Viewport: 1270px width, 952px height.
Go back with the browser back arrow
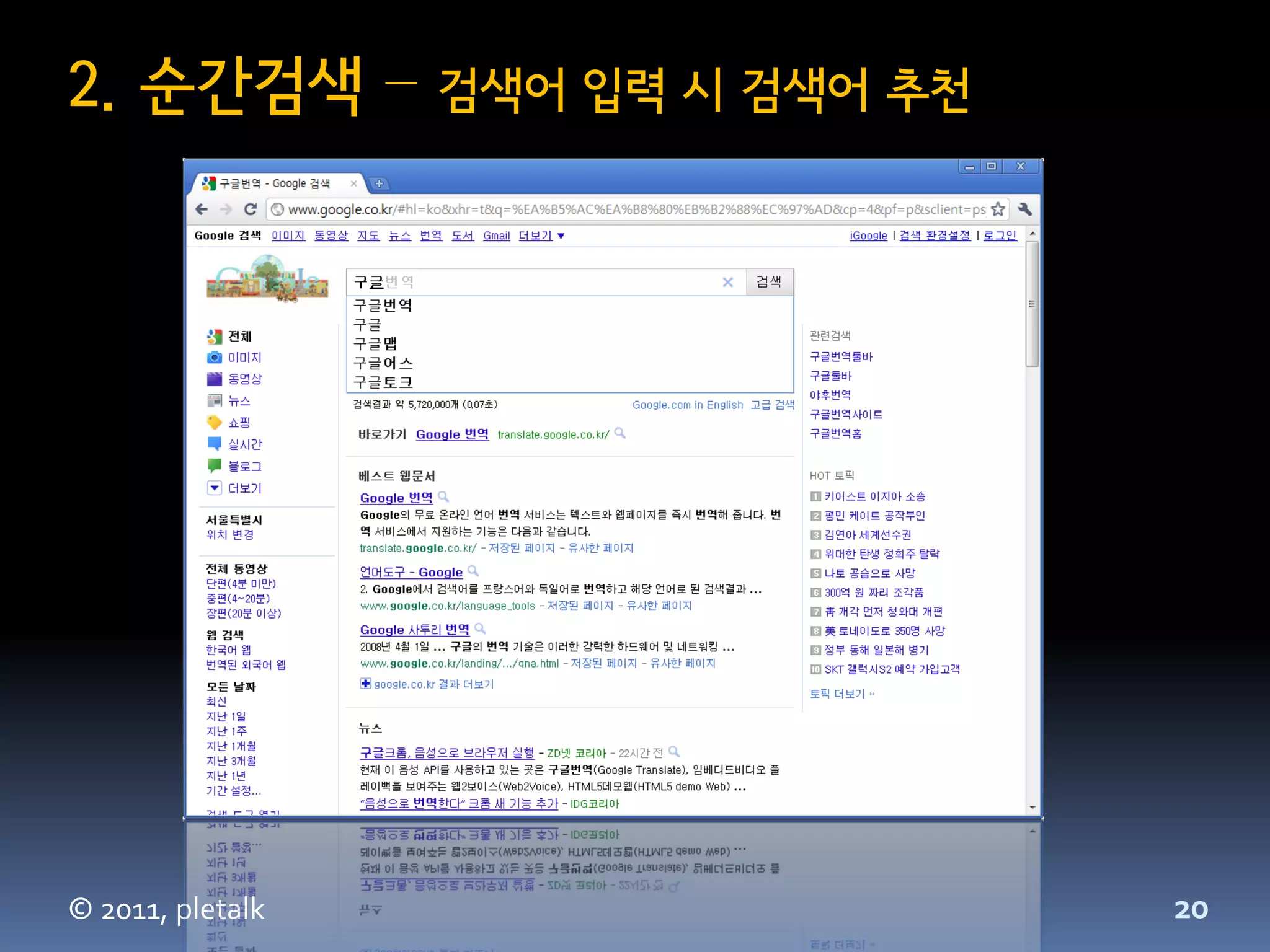[202, 209]
